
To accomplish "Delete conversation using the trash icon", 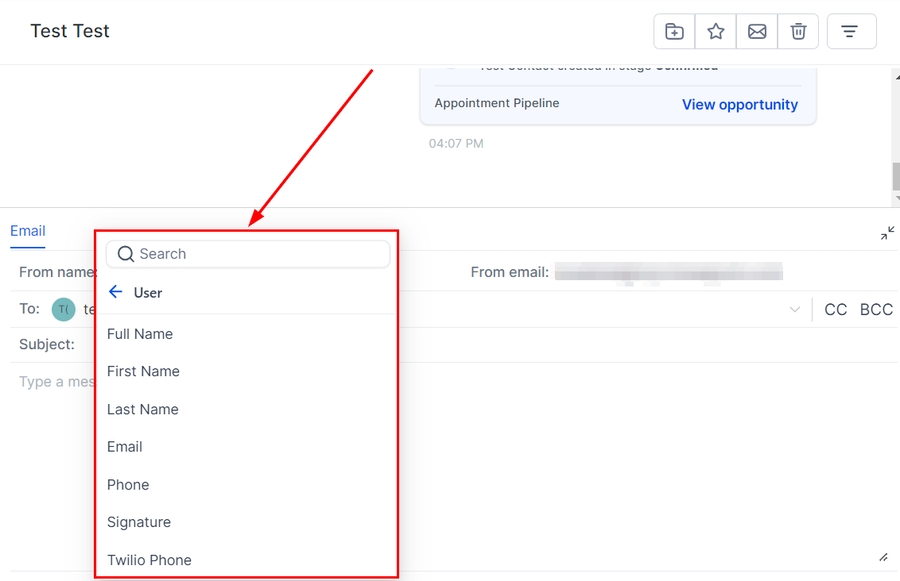I will click(798, 32).
